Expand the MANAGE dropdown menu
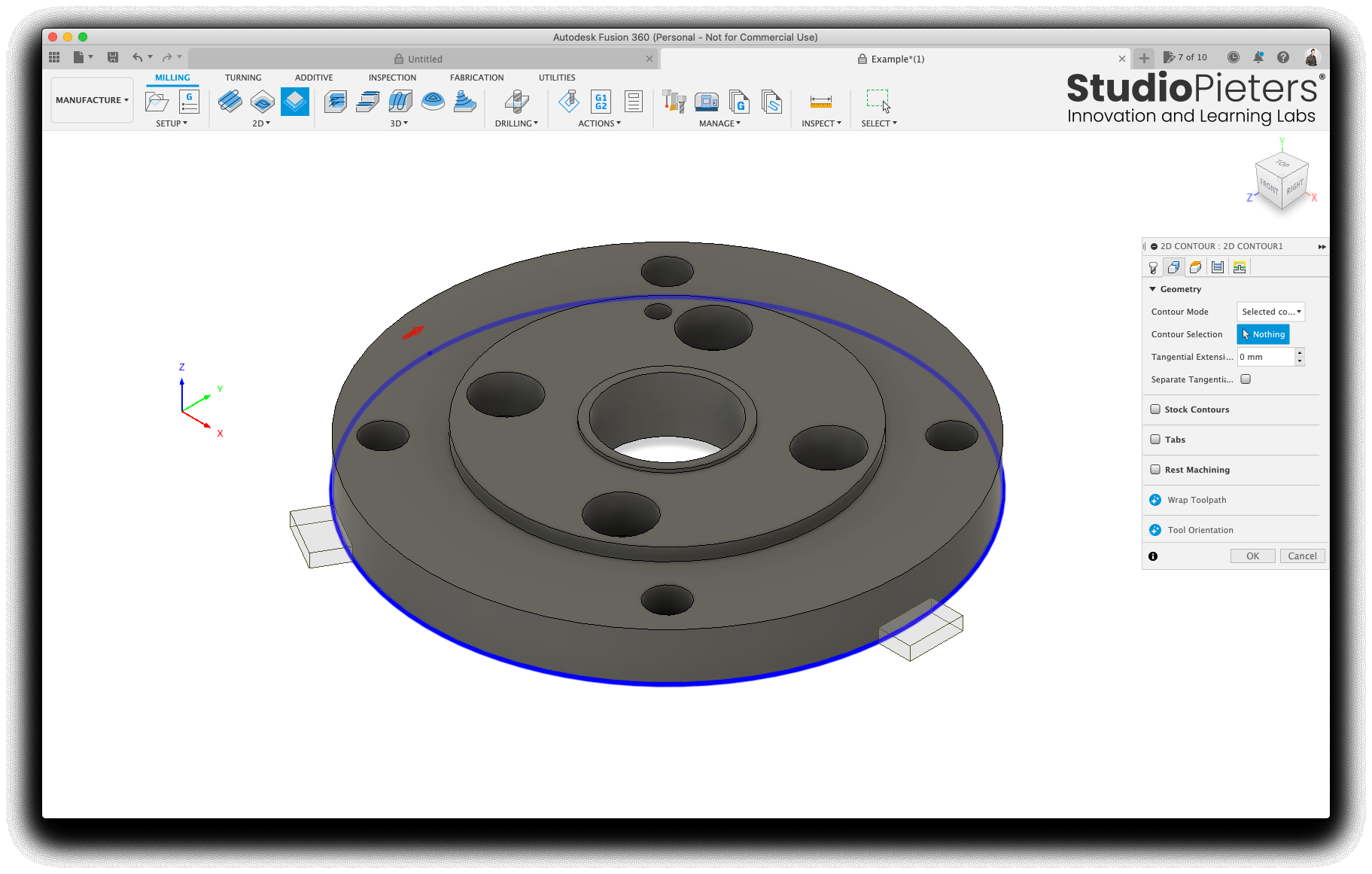This screenshot has width=1372, height=874. tap(719, 123)
